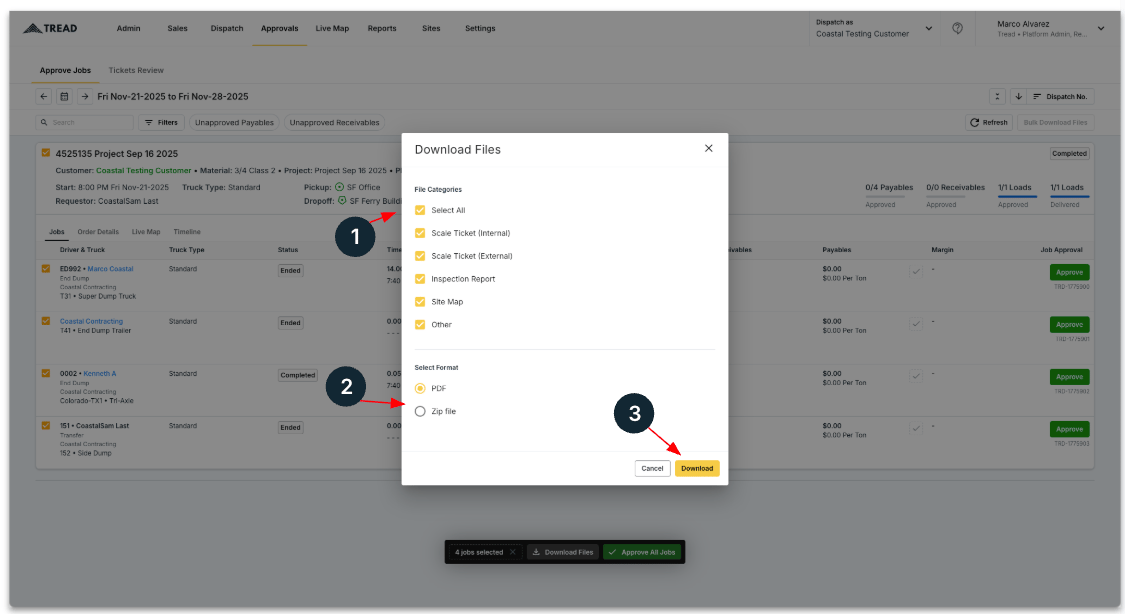Open the order's Live Map tab
Viewport: 1125px width, 614px height.
tap(146, 232)
